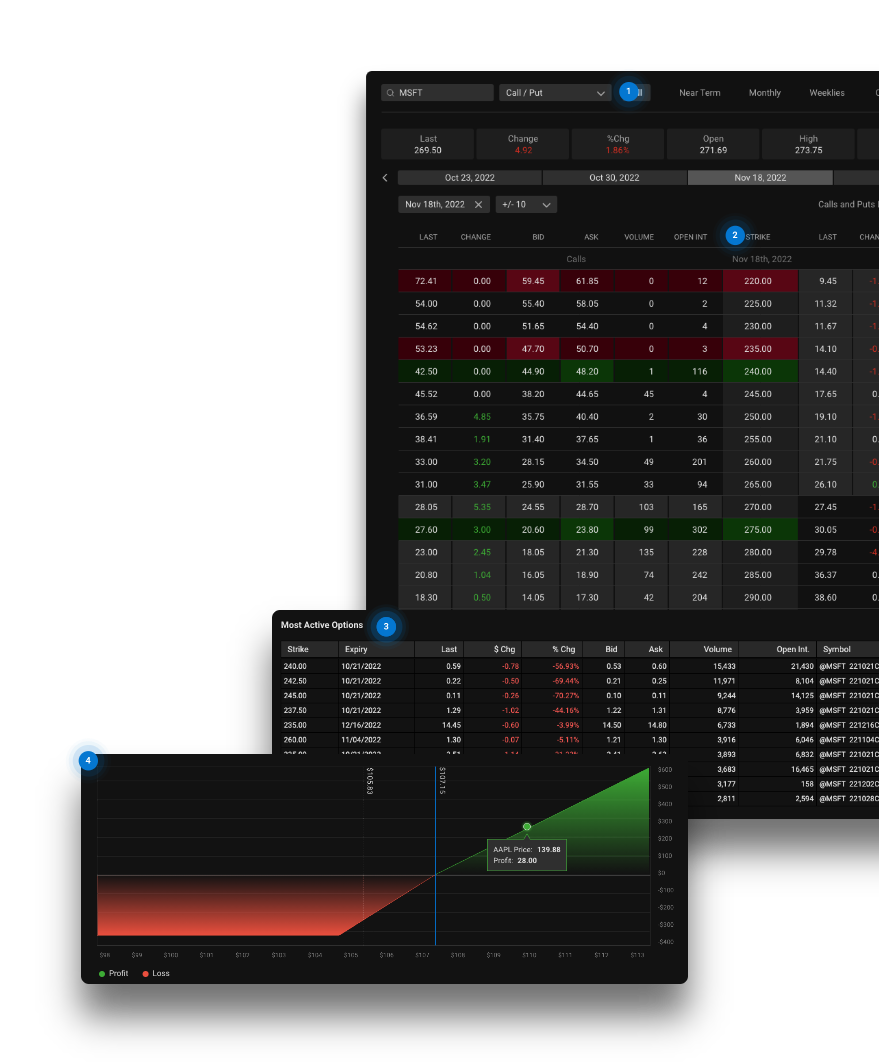Select the Monthly tab

pyautogui.click(x=764, y=93)
